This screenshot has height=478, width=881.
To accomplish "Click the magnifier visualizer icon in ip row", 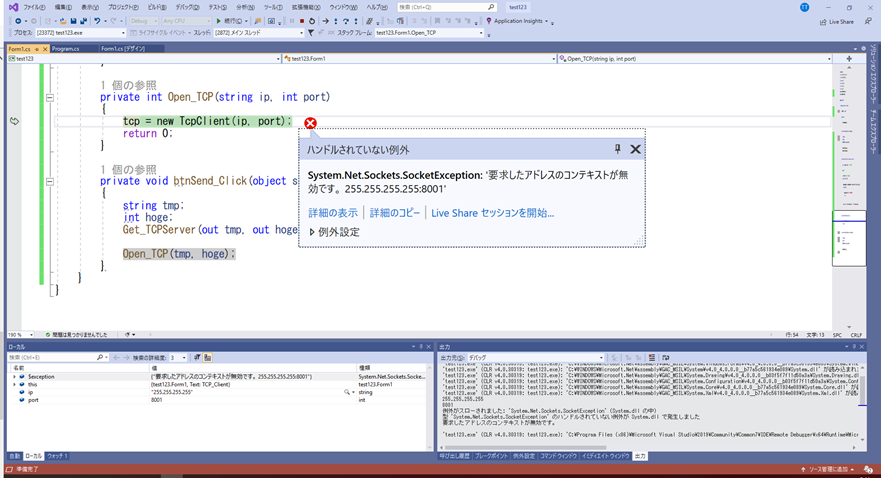I will 347,392.
